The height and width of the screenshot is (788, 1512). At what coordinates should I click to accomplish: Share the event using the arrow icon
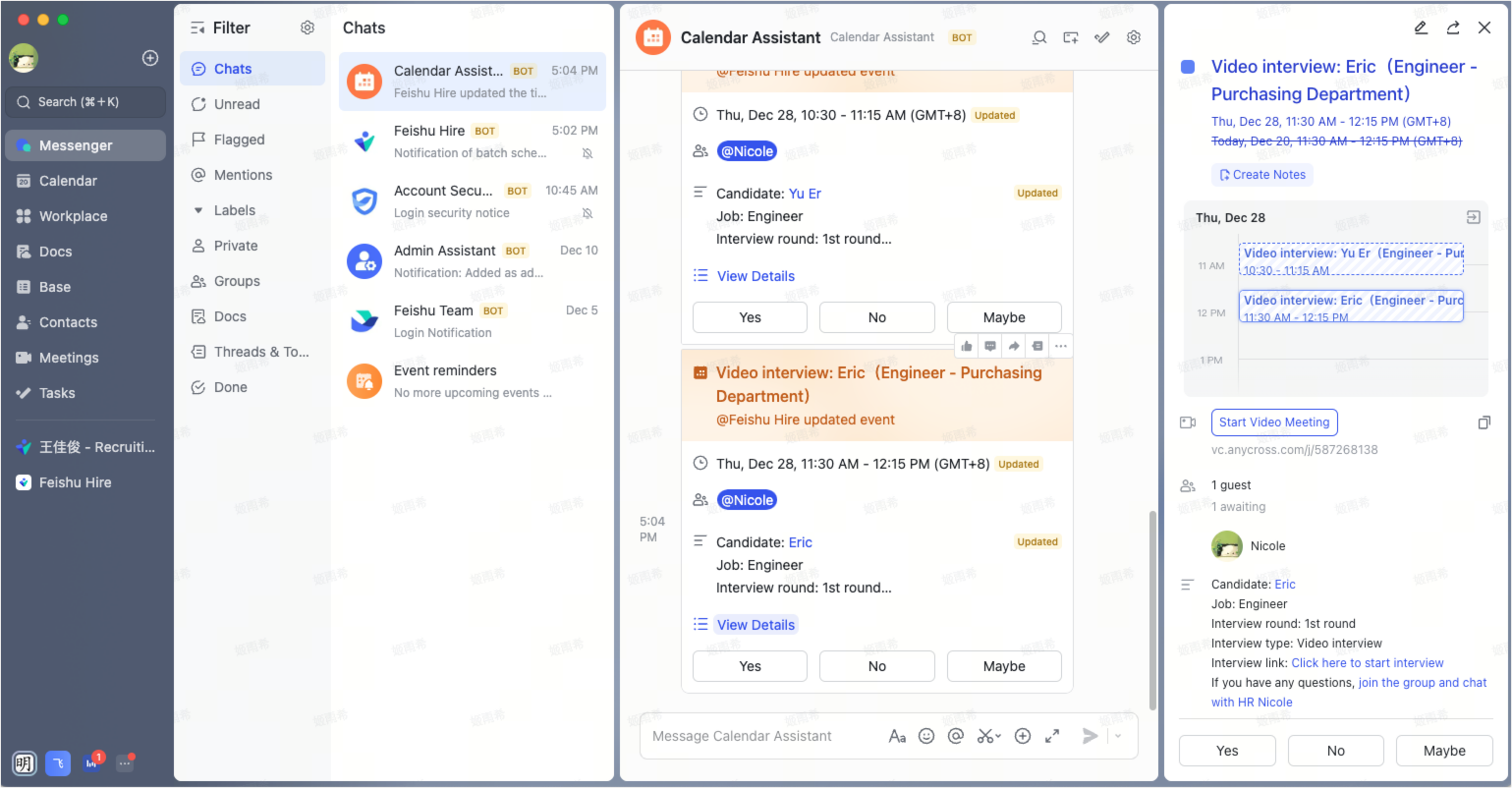1453,28
